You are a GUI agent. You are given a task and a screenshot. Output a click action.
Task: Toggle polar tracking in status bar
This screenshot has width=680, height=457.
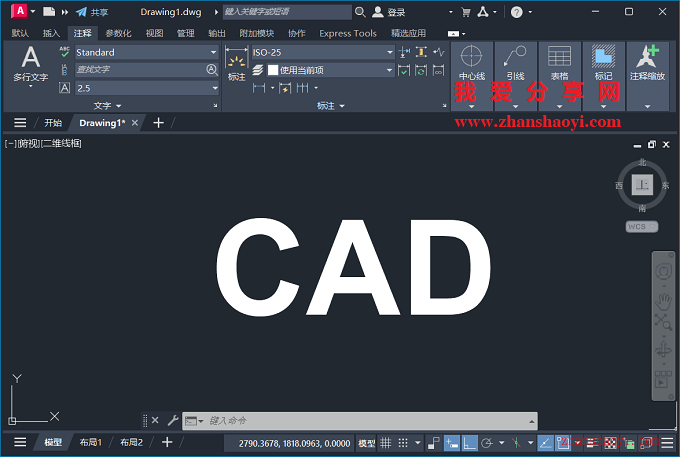(487, 443)
